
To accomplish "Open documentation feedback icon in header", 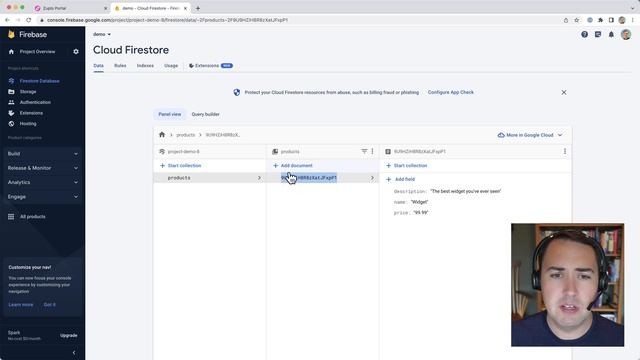I will tap(598, 35).
